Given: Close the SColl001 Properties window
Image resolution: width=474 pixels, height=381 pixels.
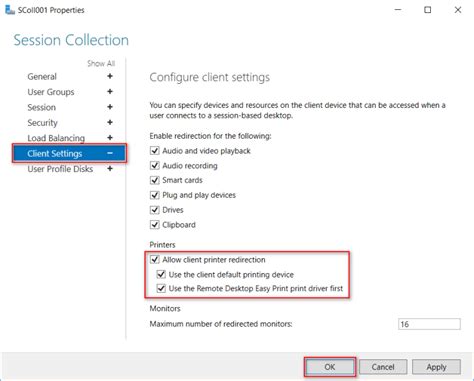Looking at the screenshot, I should [x=458, y=10].
